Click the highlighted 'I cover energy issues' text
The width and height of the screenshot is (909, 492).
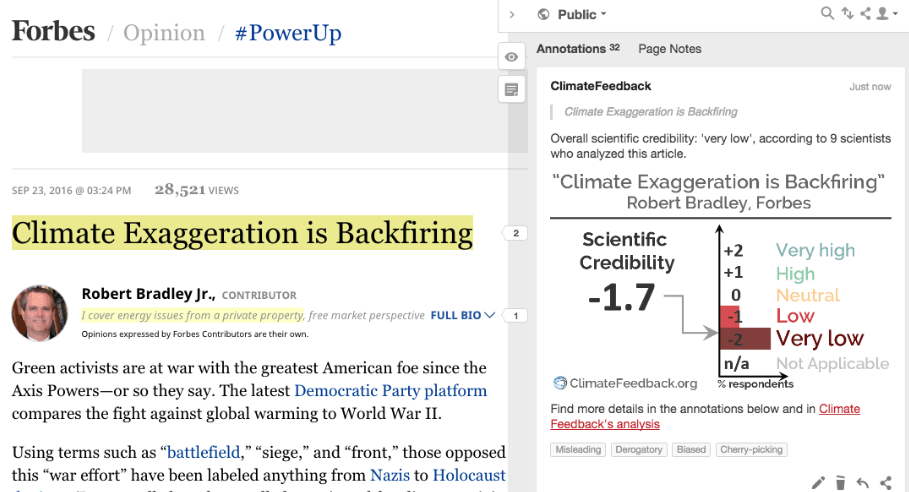[x=192, y=315]
